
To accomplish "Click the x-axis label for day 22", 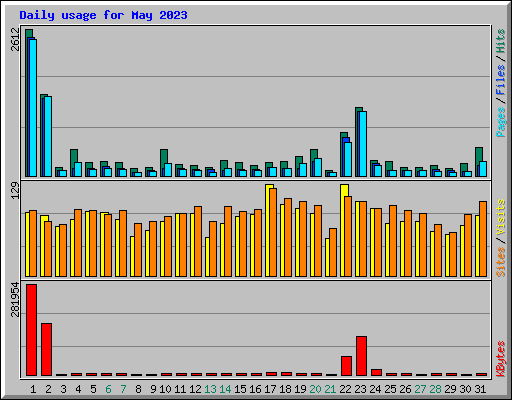I will coord(345,389).
